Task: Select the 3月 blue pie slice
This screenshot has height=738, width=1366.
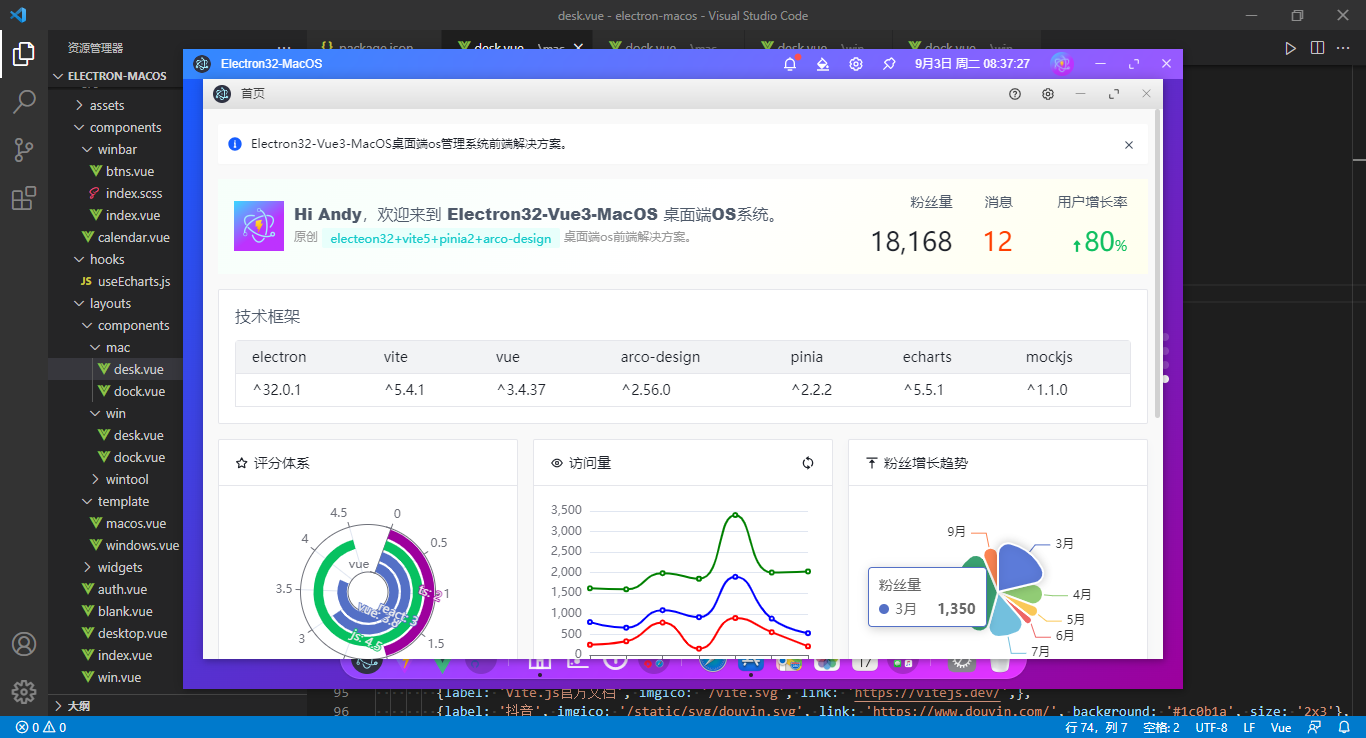Action: [x=1018, y=567]
